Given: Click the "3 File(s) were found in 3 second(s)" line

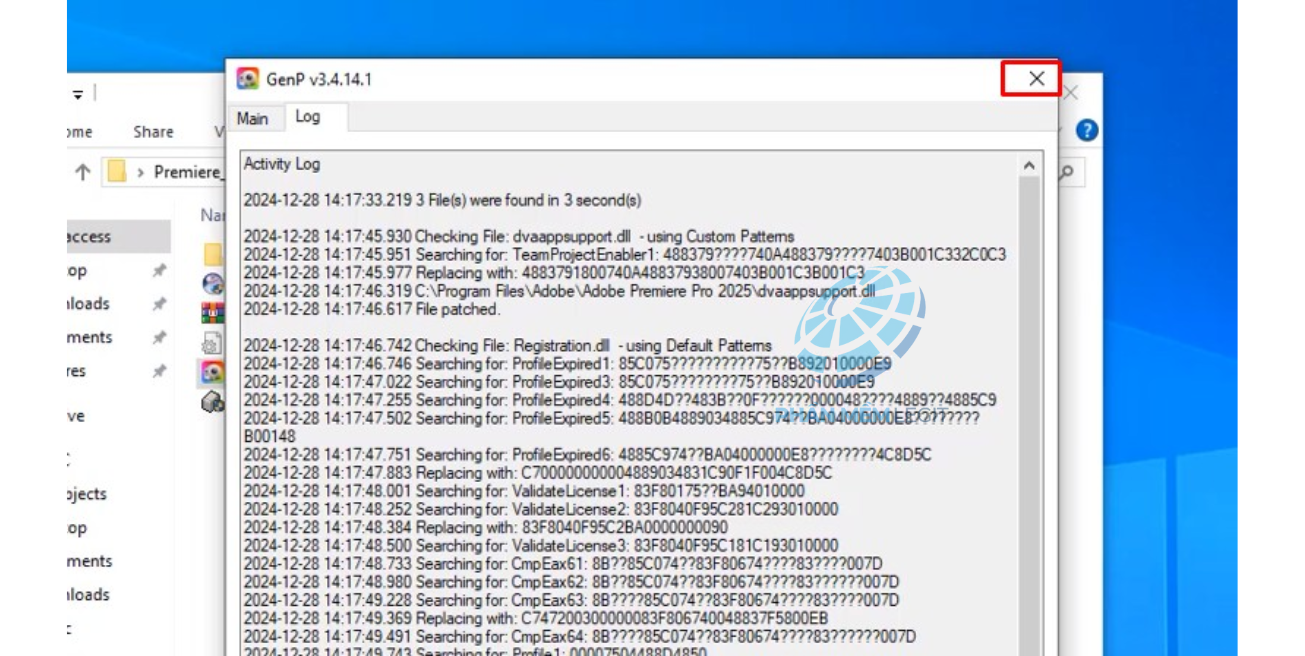Looking at the screenshot, I should [443, 200].
